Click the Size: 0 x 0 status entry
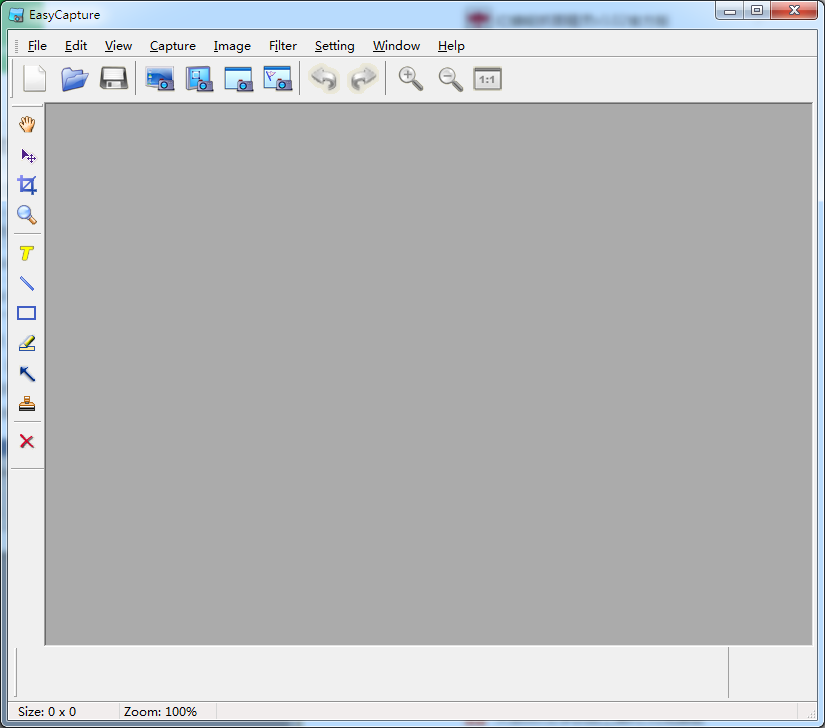 point(47,712)
